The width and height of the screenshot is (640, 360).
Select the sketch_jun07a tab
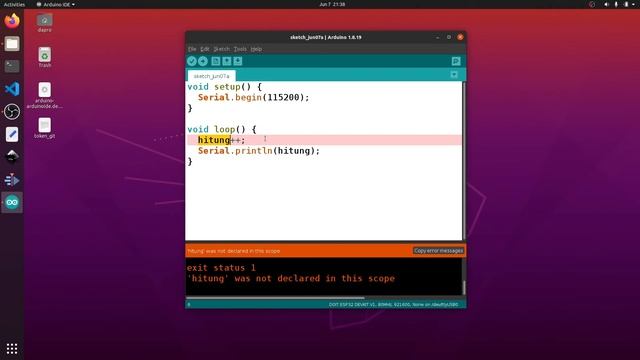(x=211, y=76)
